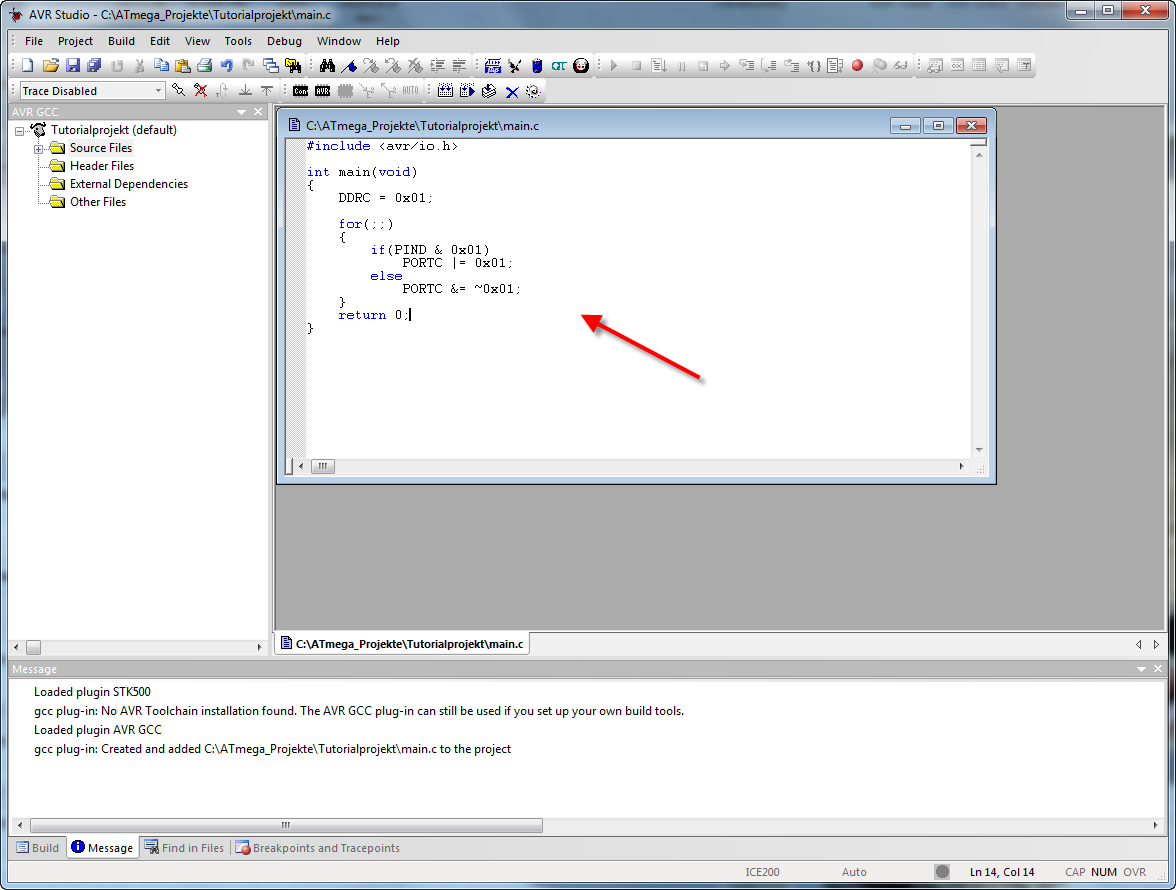
Task: Click the red breakpoint dot icon
Action: [857, 66]
